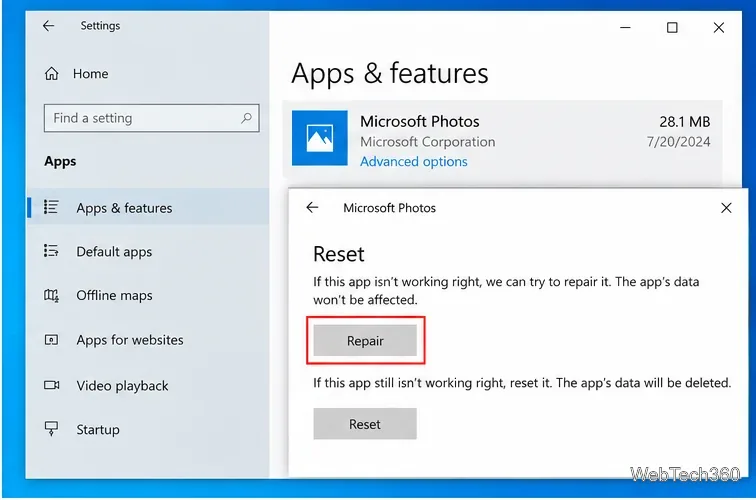Click the Video playback camera icon
756x500 pixels.
(x=52, y=385)
